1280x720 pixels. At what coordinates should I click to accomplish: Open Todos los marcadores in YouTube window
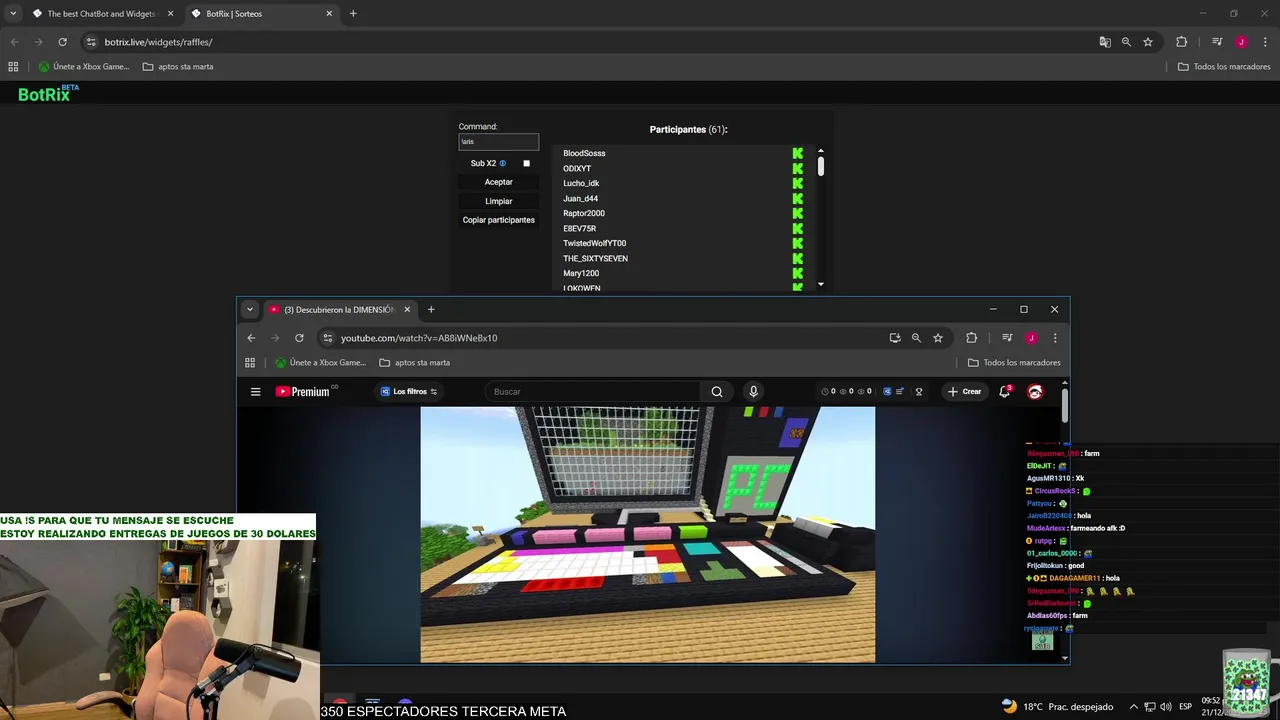point(1014,363)
